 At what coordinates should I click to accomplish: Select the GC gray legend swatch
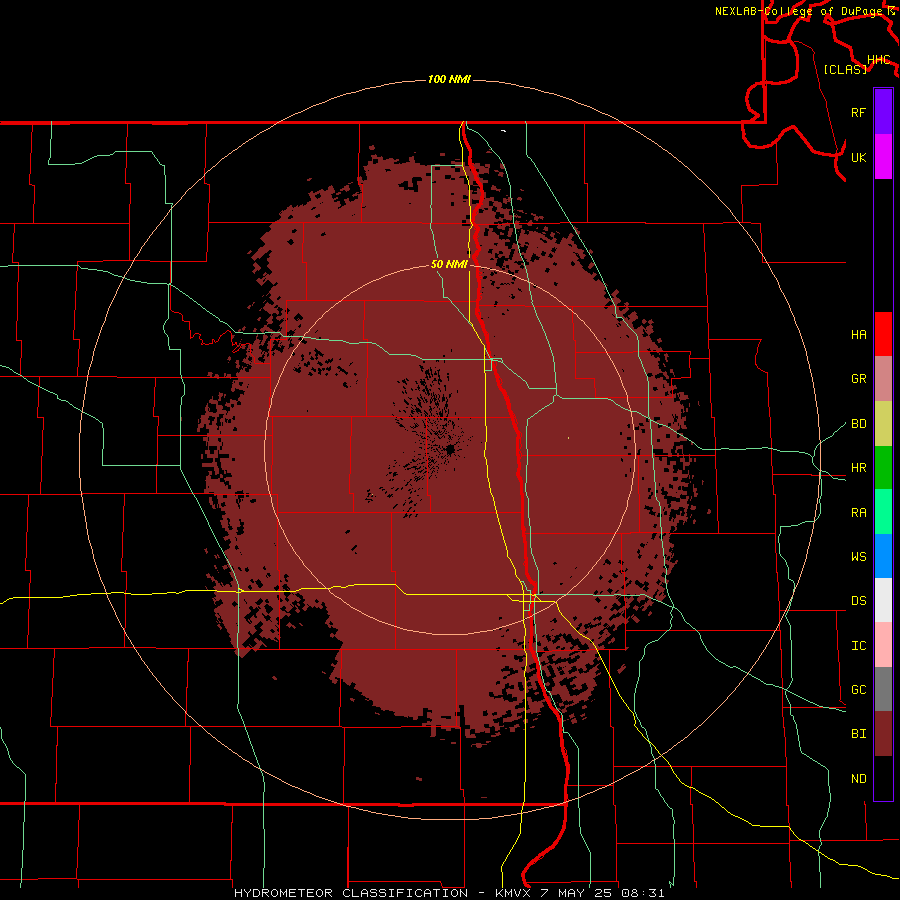[883, 689]
